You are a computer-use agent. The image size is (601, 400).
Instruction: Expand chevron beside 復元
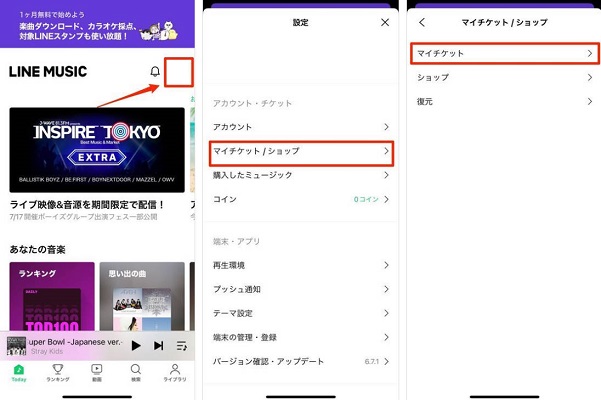tap(590, 102)
